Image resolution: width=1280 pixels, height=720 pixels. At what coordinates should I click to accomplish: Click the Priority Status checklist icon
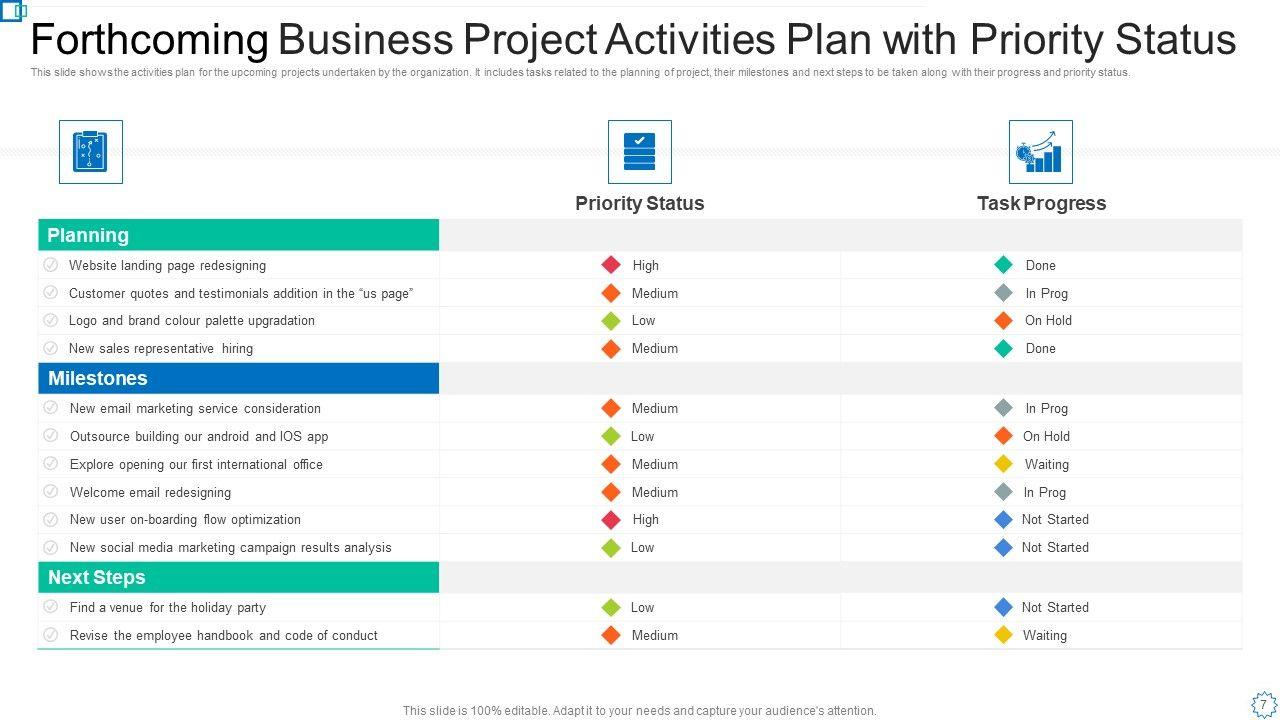(x=640, y=152)
